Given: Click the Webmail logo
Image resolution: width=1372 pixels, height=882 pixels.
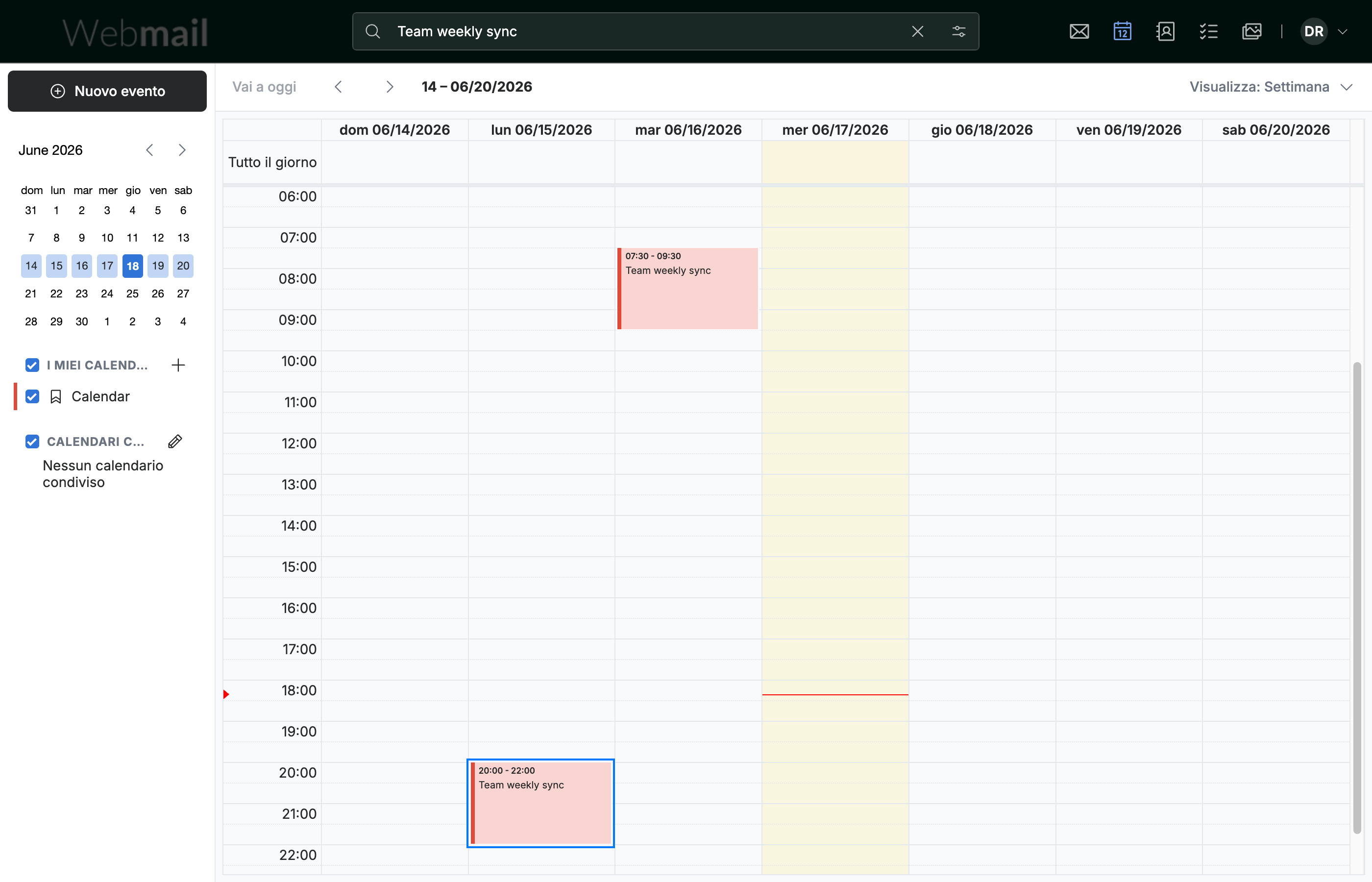Looking at the screenshot, I should (x=135, y=32).
